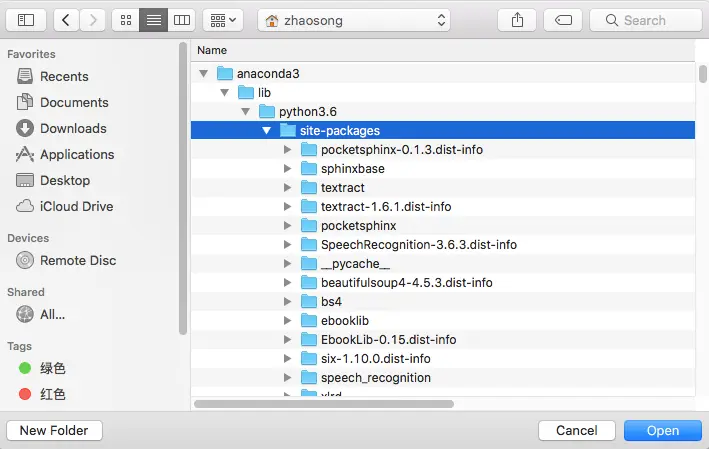Open Documents in the sidebar
This screenshot has width=709, height=449.
pyautogui.click(x=74, y=103)
